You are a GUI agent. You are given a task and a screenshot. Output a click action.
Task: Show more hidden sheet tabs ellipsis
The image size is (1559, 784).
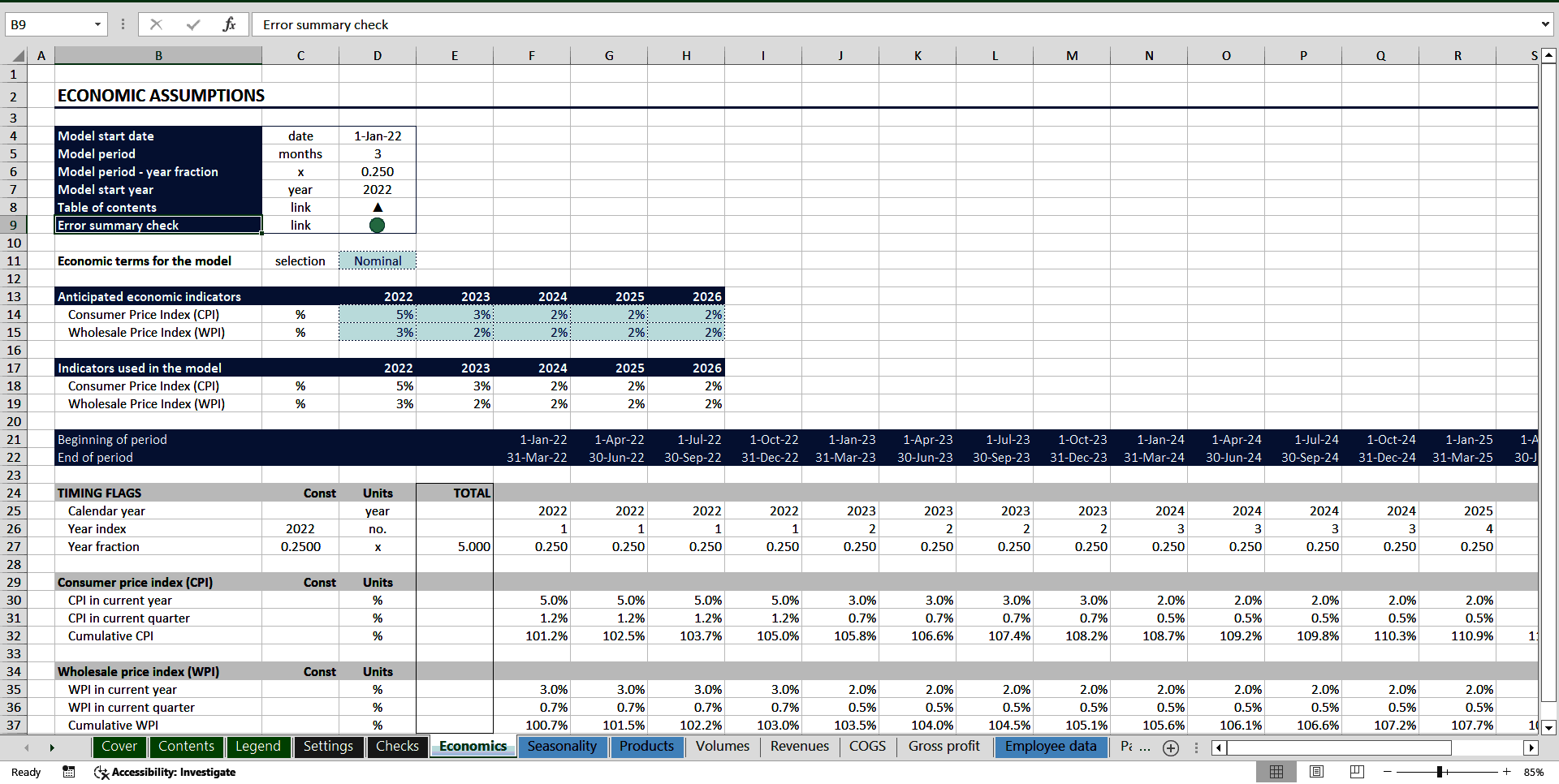click(1145, 747)
